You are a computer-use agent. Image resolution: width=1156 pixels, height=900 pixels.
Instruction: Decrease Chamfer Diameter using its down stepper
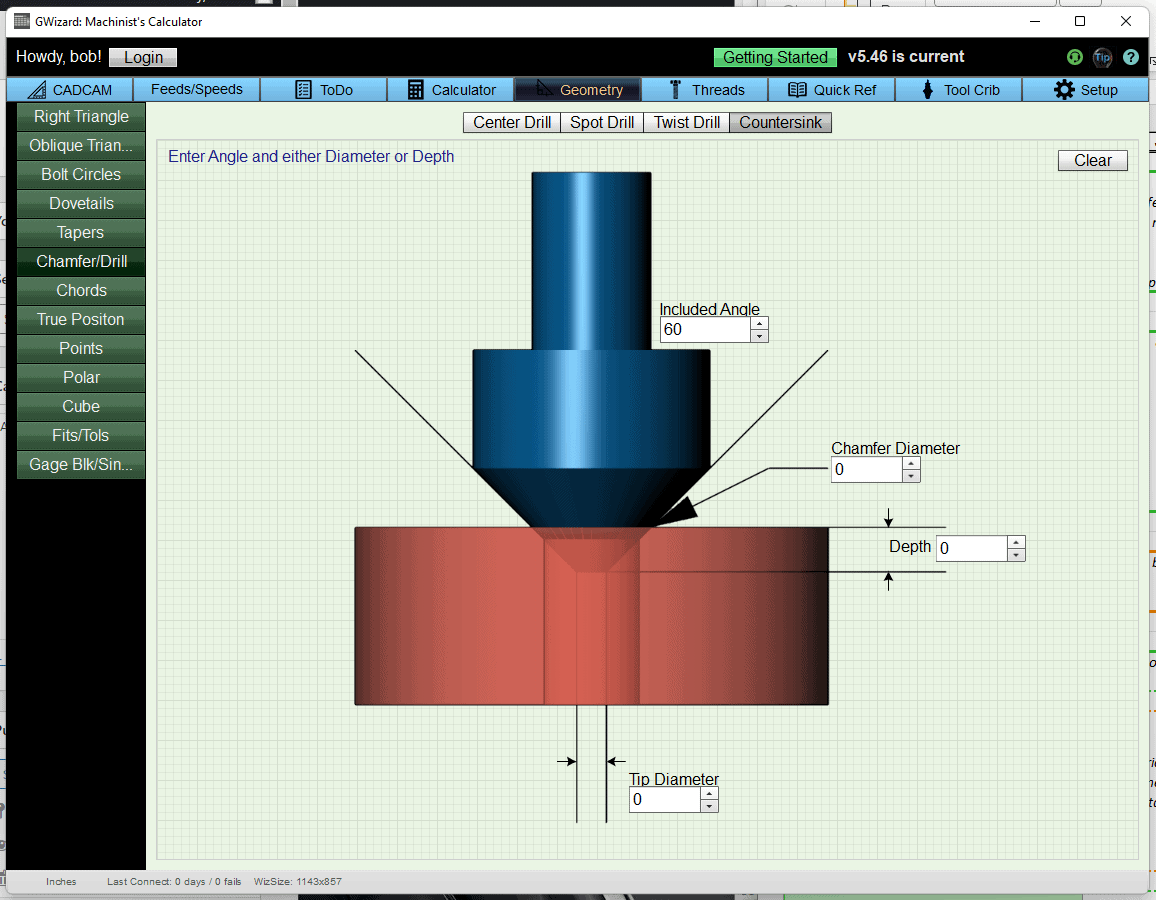[x=911, y=475]
